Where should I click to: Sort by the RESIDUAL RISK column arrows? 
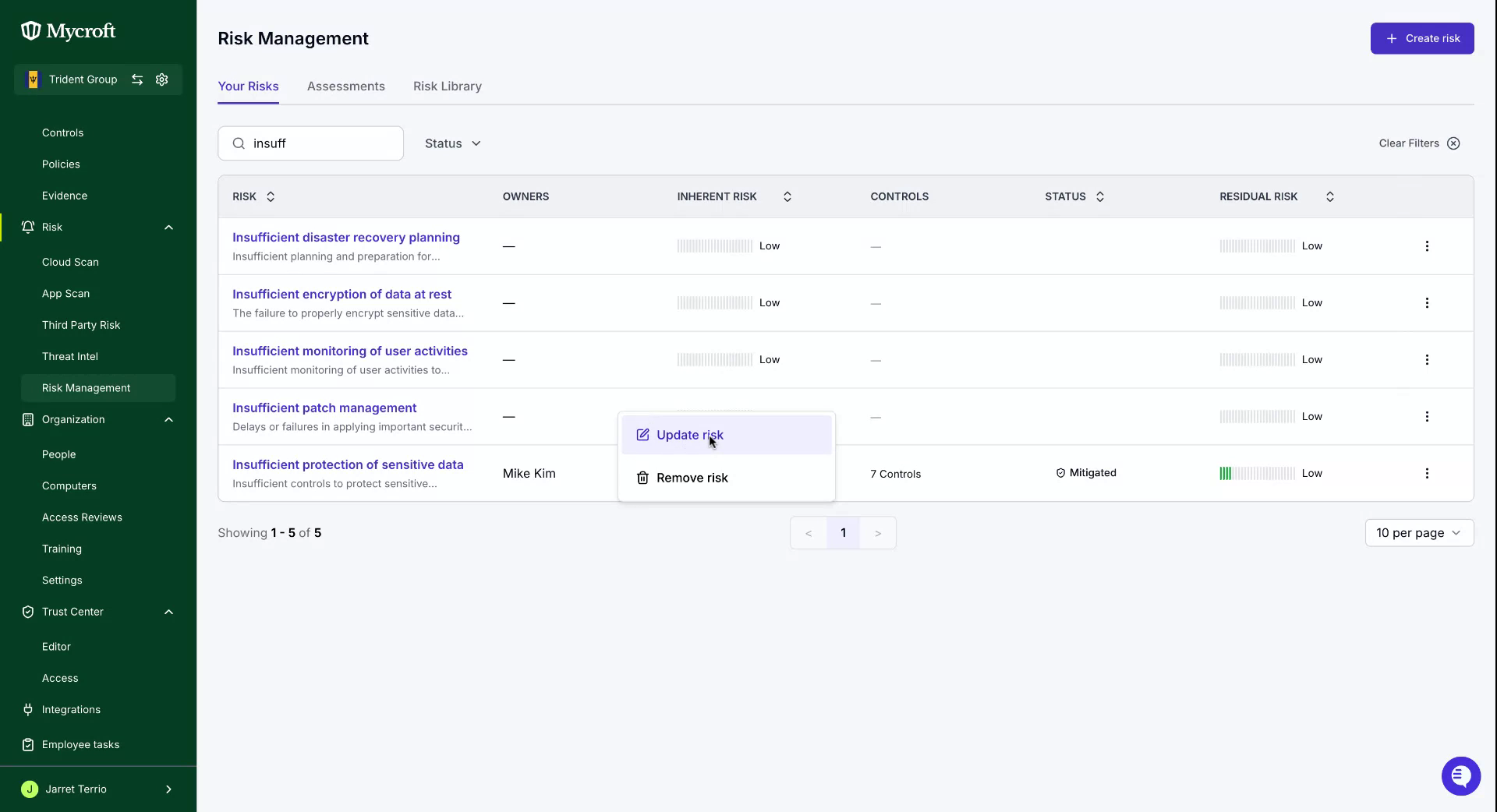[1330, 196]
